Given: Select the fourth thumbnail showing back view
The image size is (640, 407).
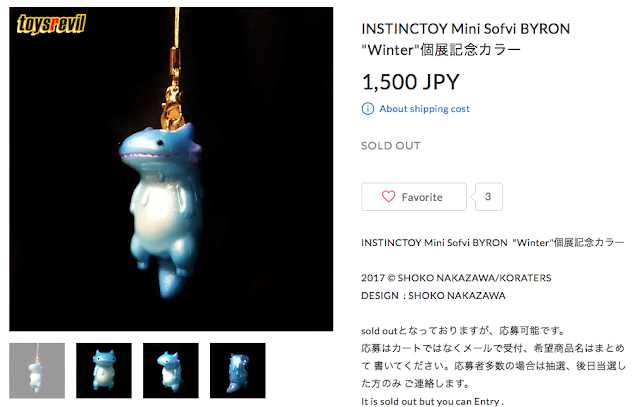Looking at the screenshot, I should click(238, 370).
